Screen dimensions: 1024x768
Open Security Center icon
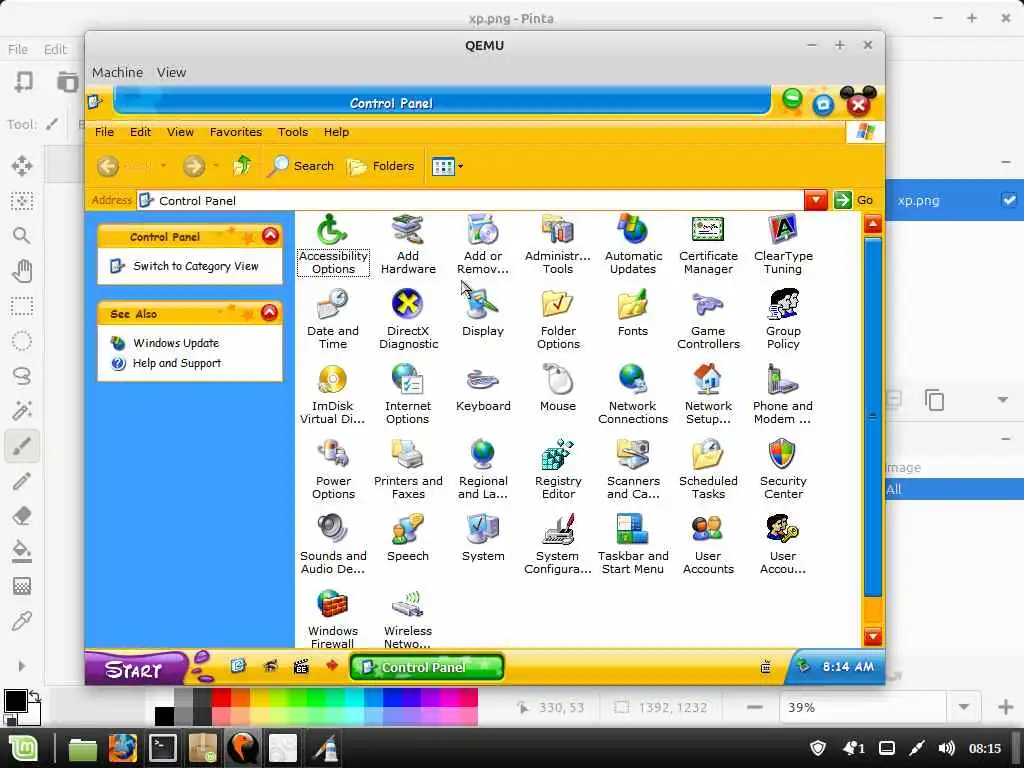pos(783,470)
